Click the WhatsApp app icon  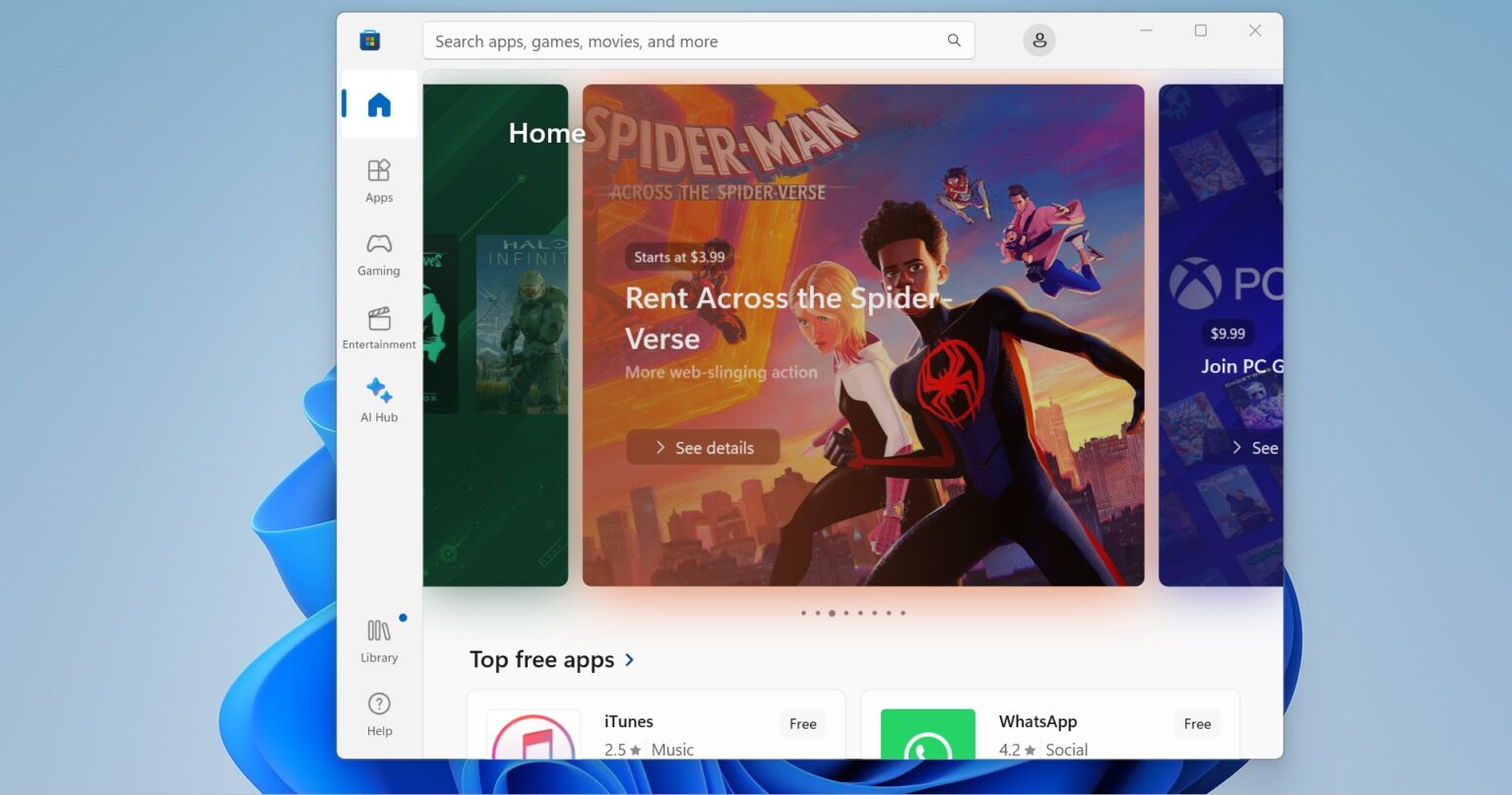(927, 734)
